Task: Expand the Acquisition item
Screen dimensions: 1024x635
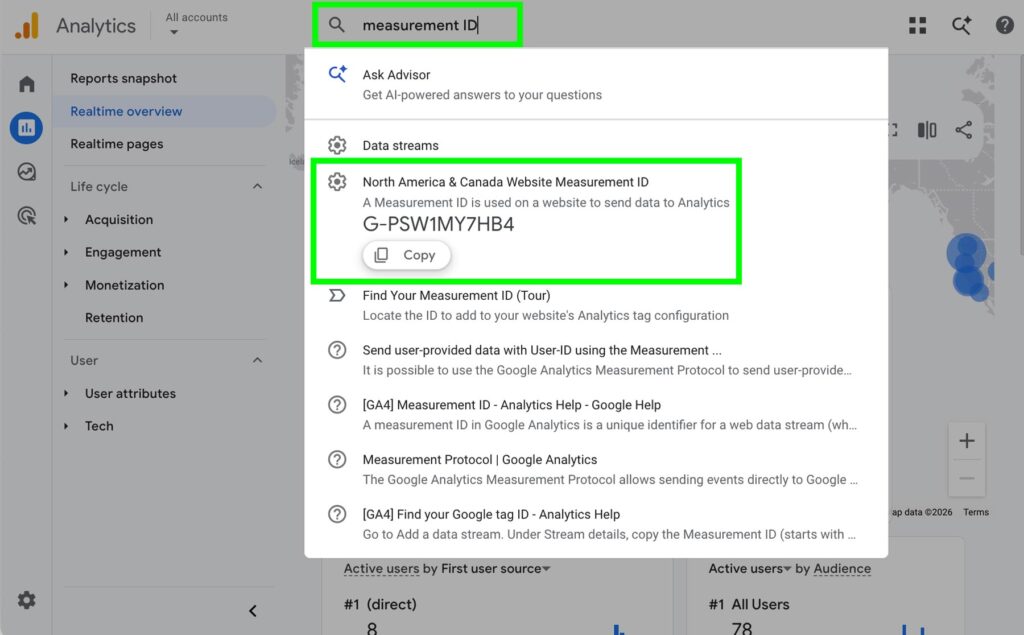Action: tap(119, 220)
